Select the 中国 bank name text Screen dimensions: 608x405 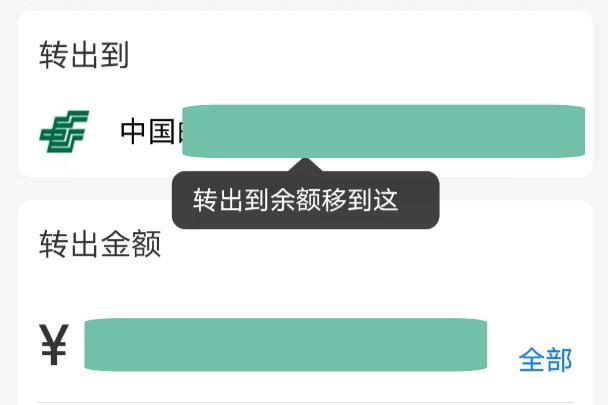[x=148, y=132]
